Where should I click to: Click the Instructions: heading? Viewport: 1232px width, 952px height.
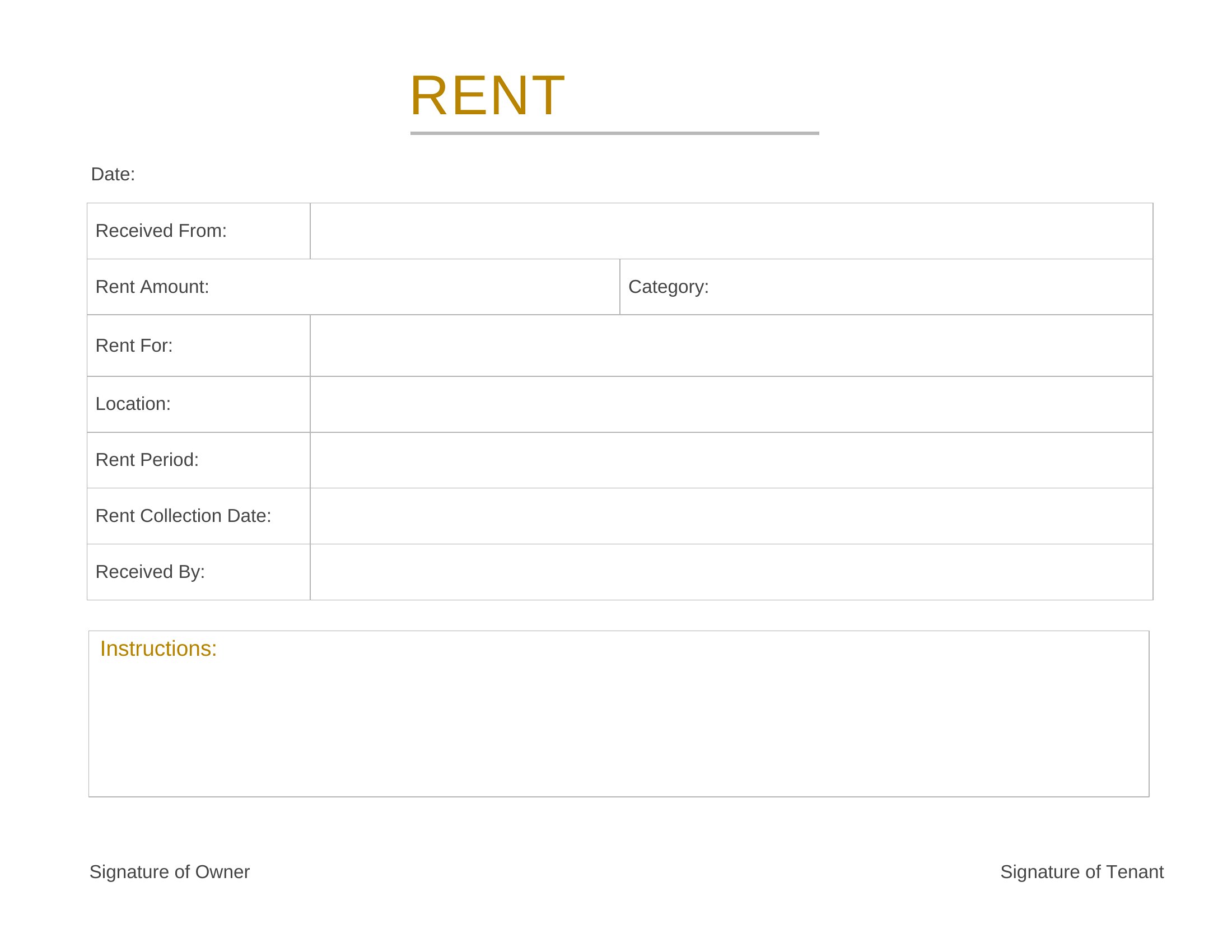158,648
